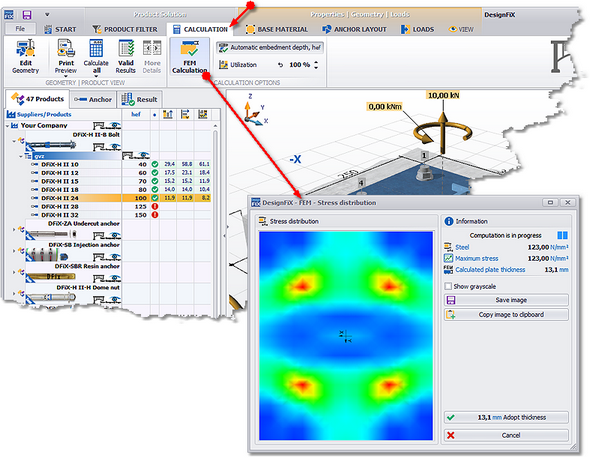Click Copy image to clipboard button
Viewport: 590px width, 458px height.
coord(506,315)
